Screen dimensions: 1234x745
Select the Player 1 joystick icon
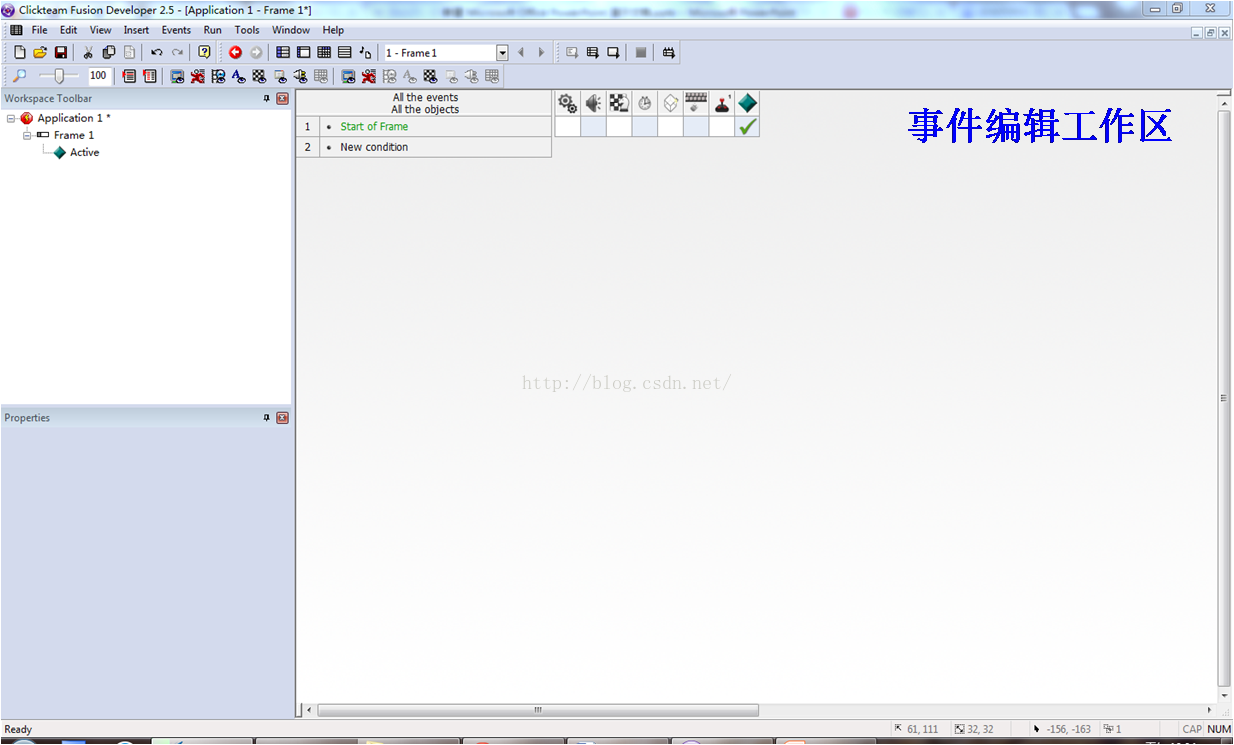coord(722,103)
